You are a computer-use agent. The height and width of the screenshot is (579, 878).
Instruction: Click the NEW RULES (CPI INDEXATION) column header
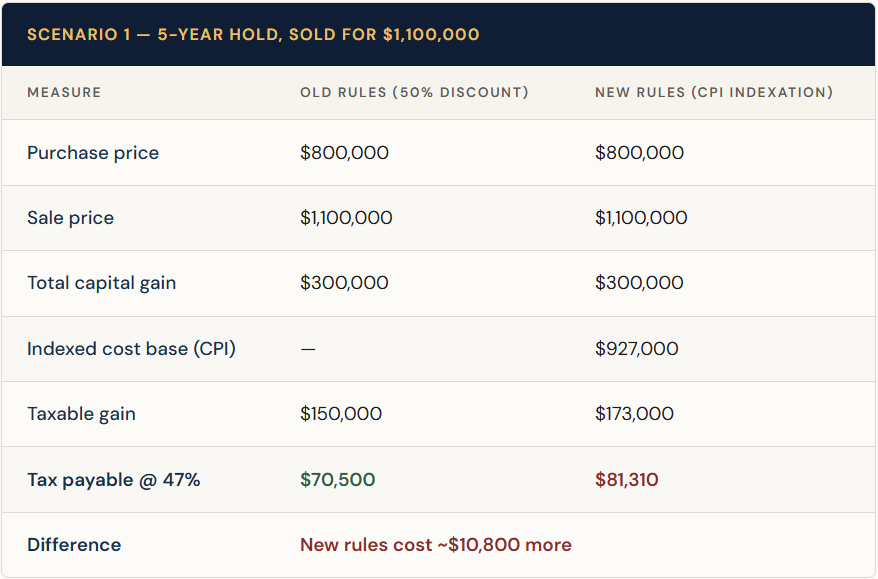point(714,92)
